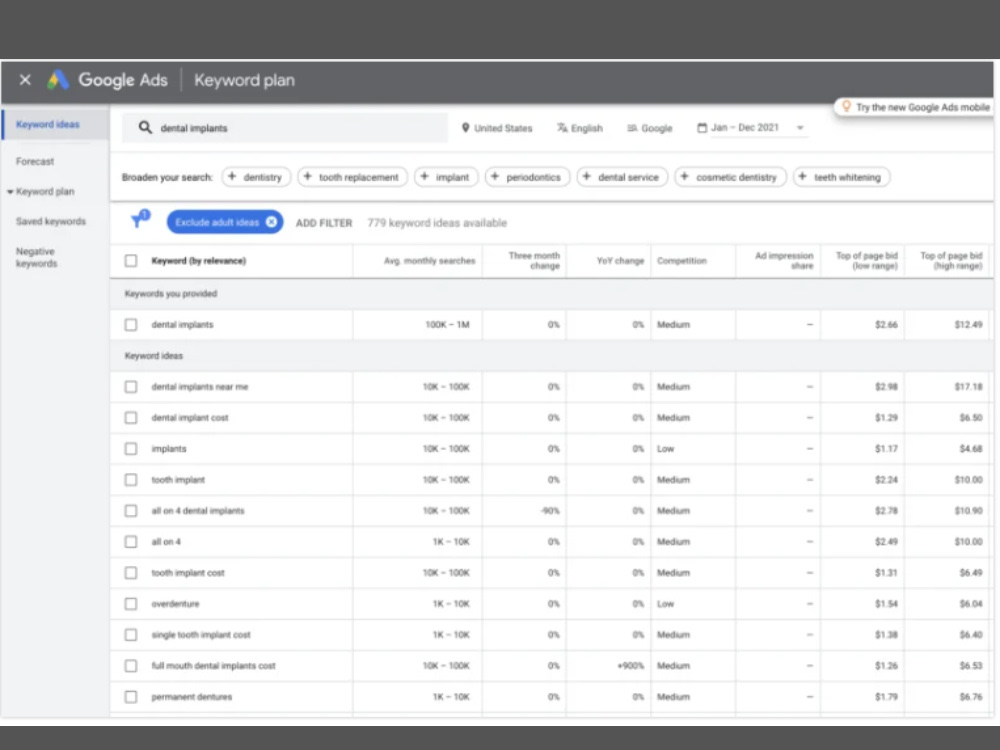Sort by Three month change column header
Viewport: 1000px width, 750px height.
point(534,260)
